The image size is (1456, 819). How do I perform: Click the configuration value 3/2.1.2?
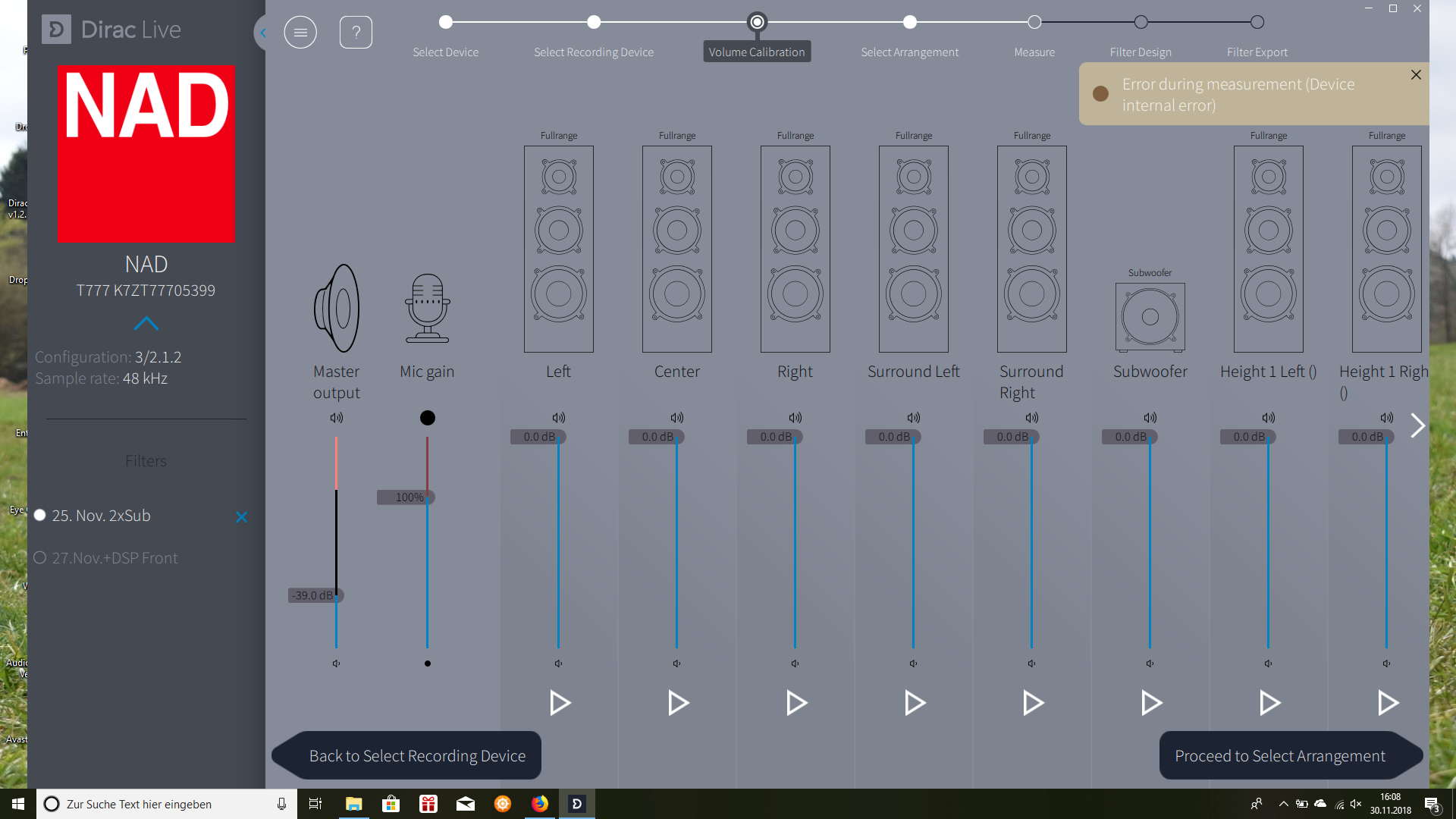click(158, 356)
